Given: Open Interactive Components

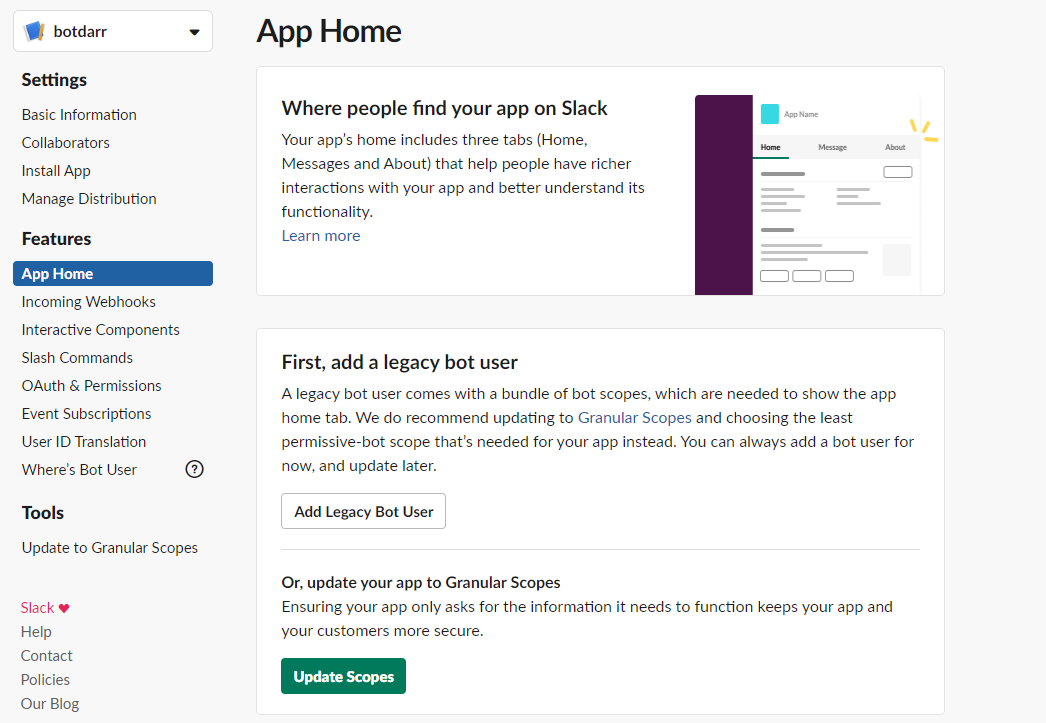Looking at the screenshot, I should click(100, 329).
